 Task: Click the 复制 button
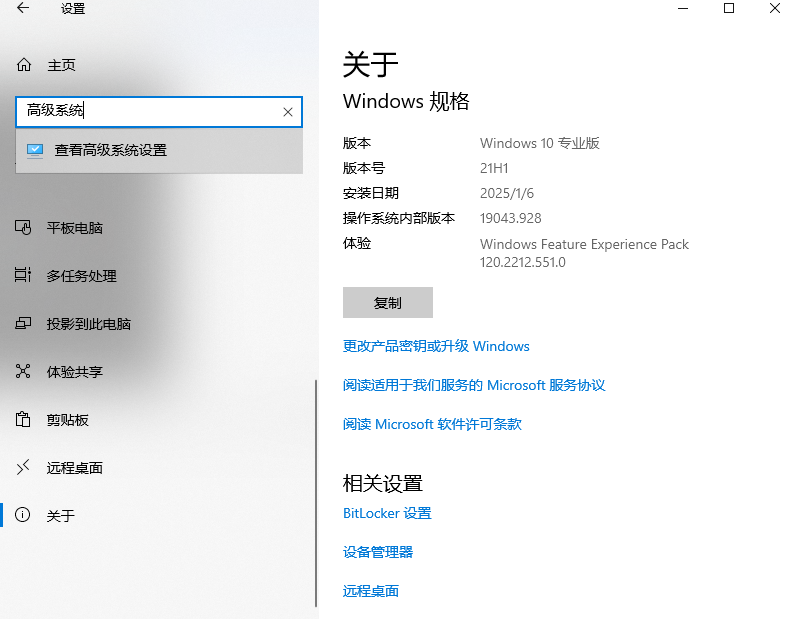point(388,303)
